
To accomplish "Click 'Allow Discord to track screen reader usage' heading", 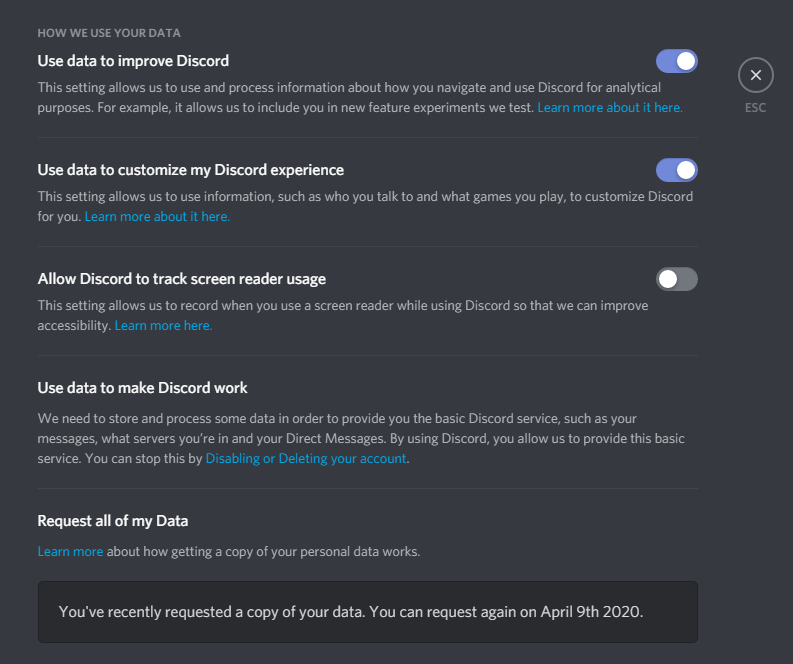I will click(181, 279).
